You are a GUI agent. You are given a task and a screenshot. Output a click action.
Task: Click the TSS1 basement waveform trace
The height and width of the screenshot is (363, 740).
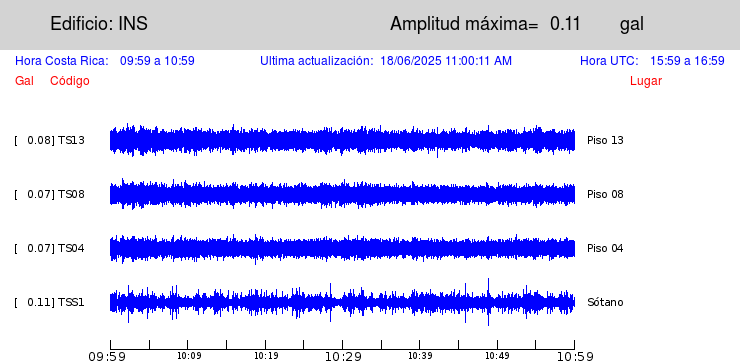point(342,302)
